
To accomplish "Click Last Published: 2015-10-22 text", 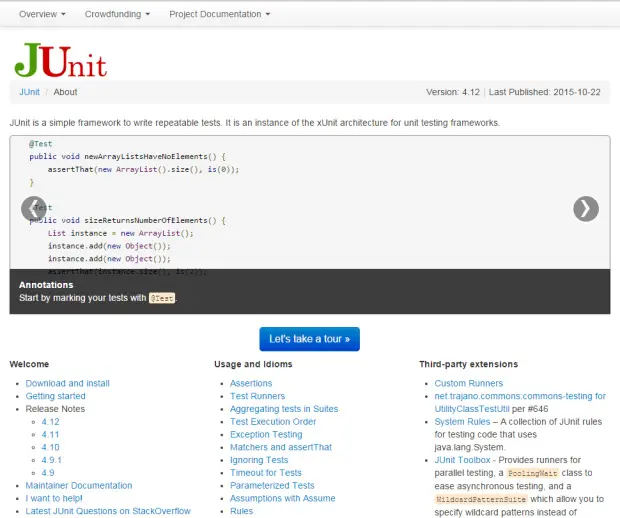I will 544,92.
